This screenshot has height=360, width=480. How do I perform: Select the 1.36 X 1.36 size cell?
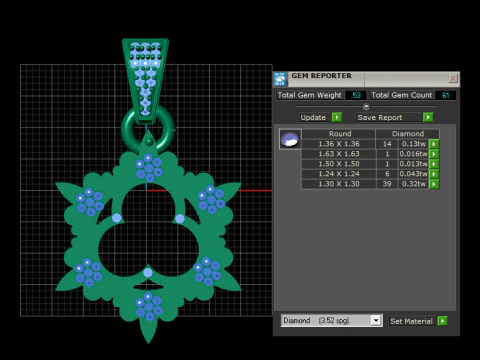tap(339, 144)
